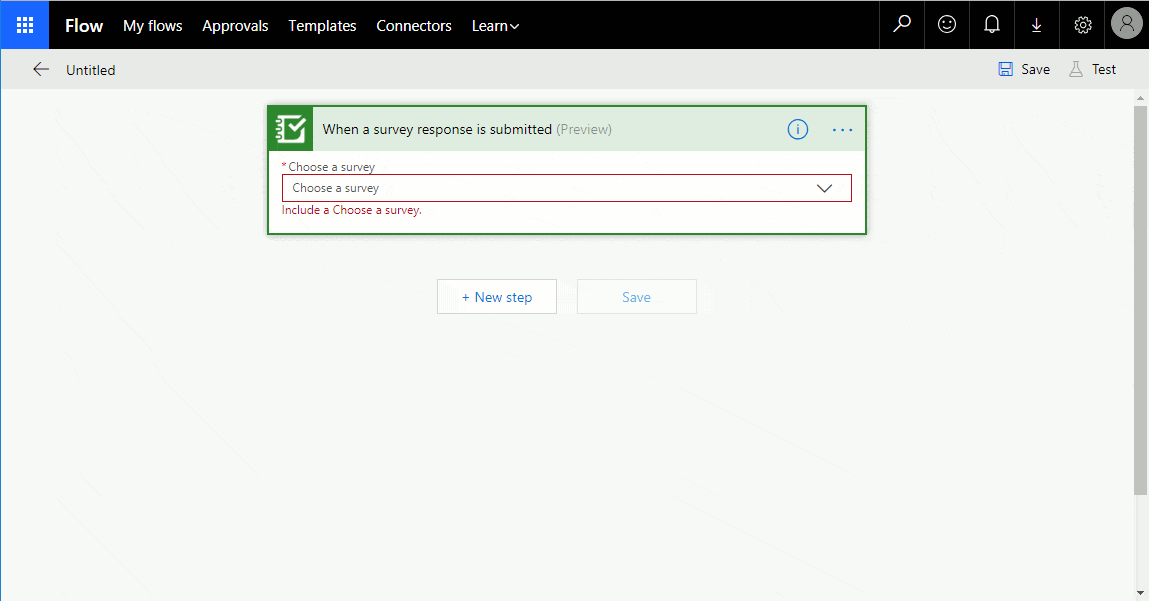Open the feedback smiley icon
The height and width of the screenshot is (601, 1149).
pyautogui.click(x=947, y=25)
